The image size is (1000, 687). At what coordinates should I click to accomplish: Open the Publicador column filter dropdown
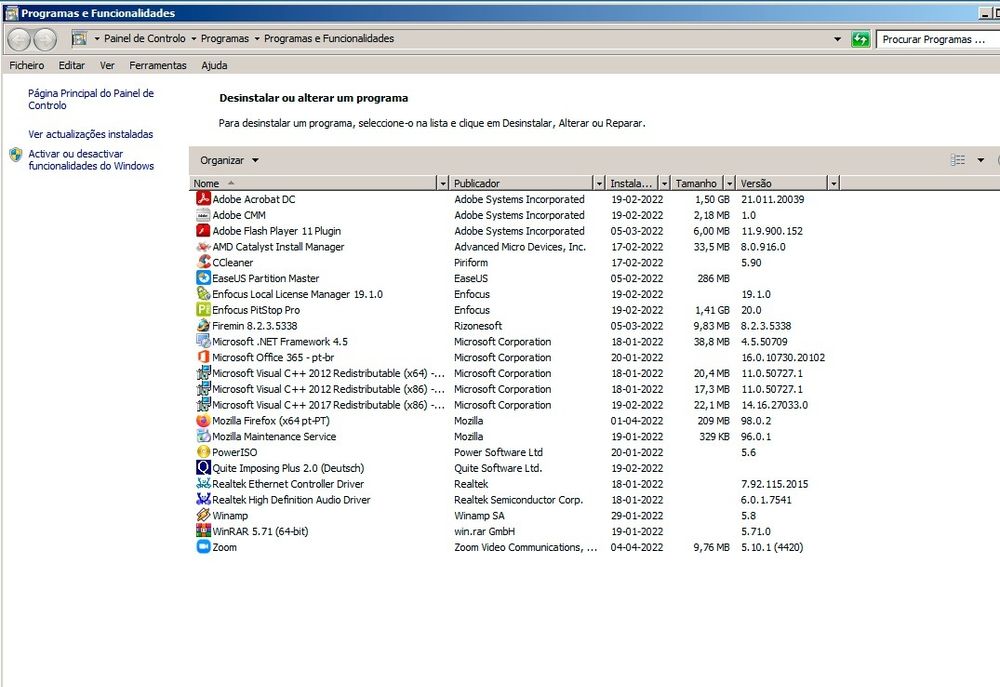click(x=599, y=184)
